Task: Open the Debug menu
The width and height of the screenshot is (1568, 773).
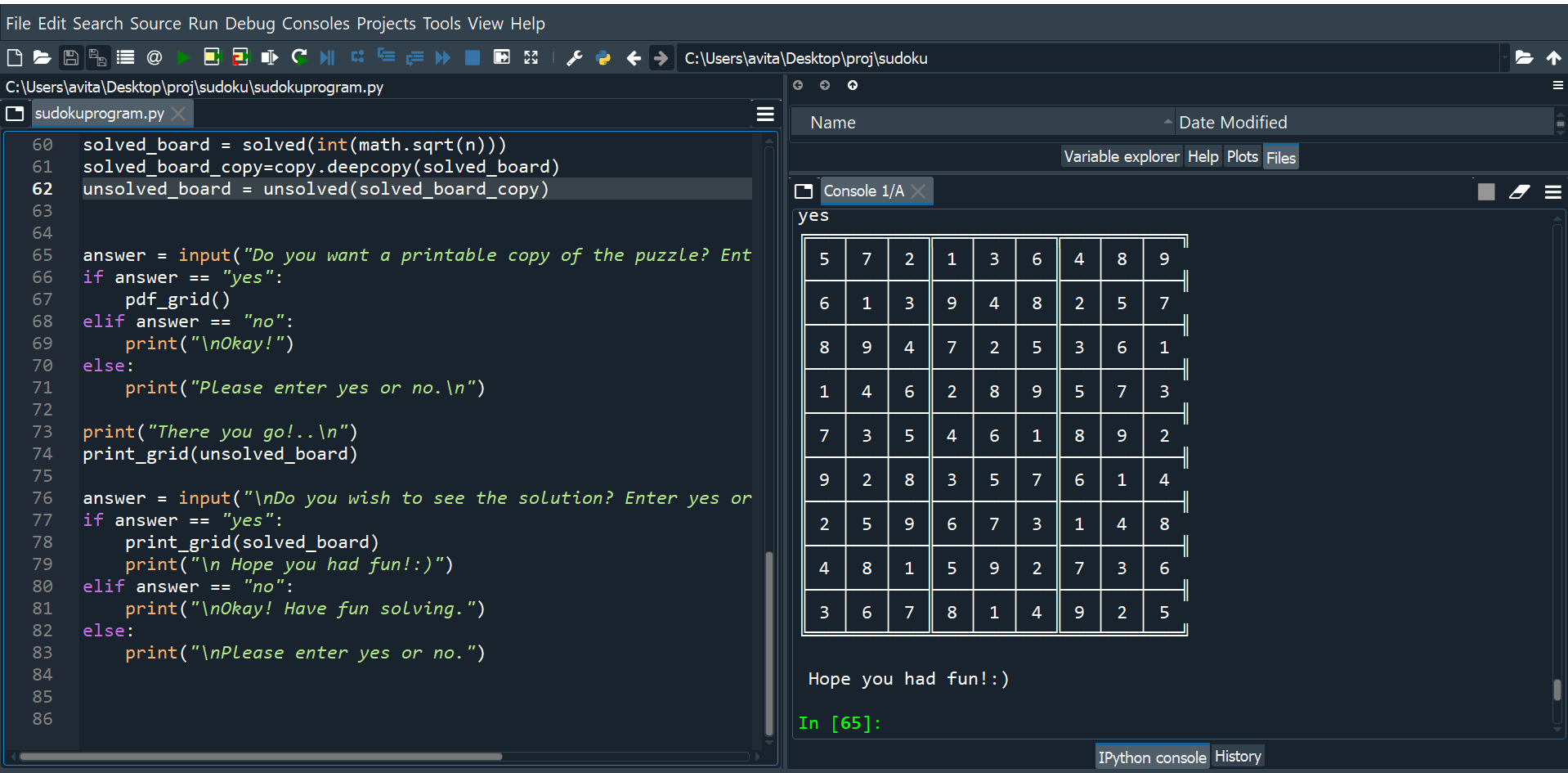Action: click(x=250, y=24)
